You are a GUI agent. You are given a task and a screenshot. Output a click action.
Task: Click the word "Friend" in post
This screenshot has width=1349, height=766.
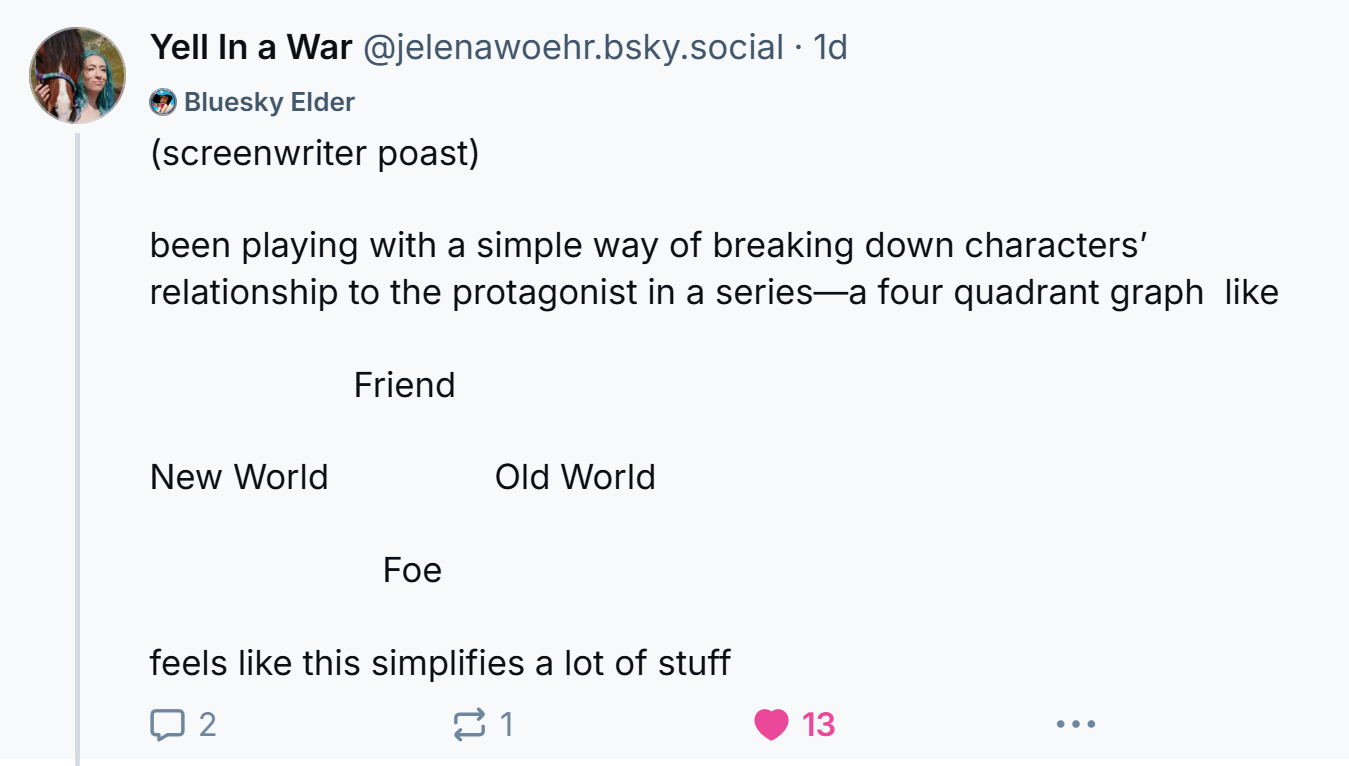(x=404, y=385)
